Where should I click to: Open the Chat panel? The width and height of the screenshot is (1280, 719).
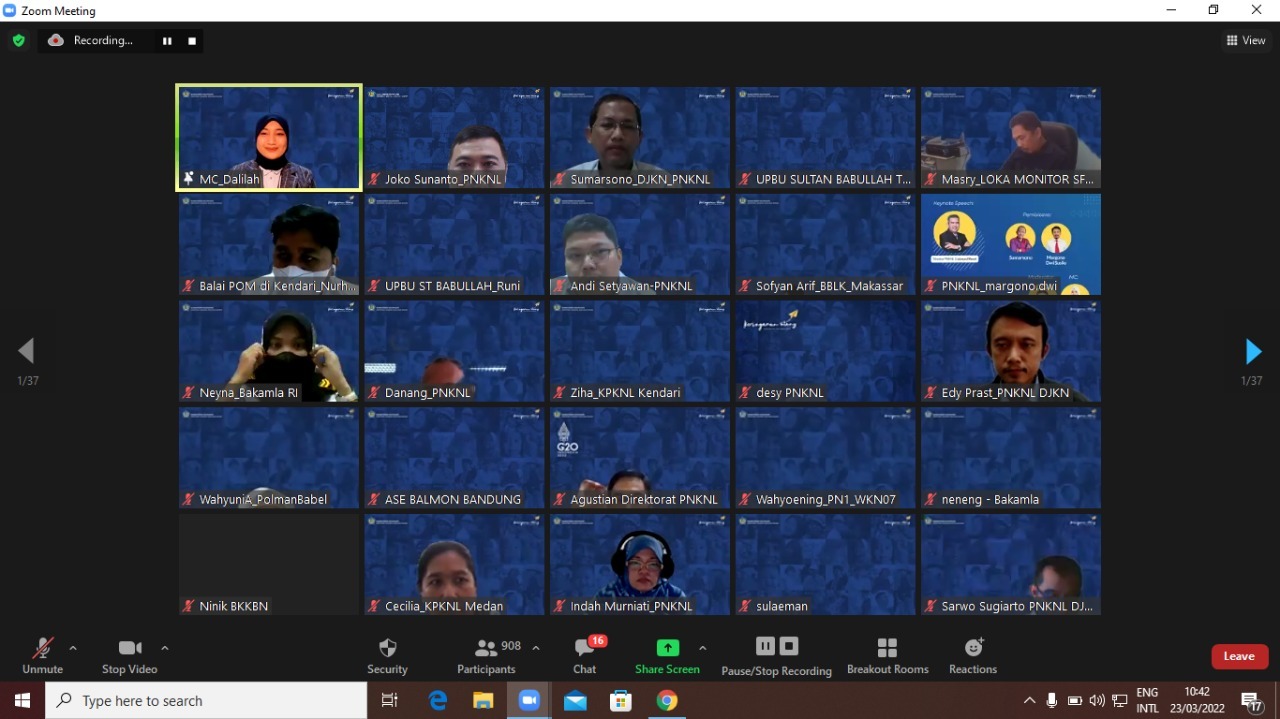(585, 656)
